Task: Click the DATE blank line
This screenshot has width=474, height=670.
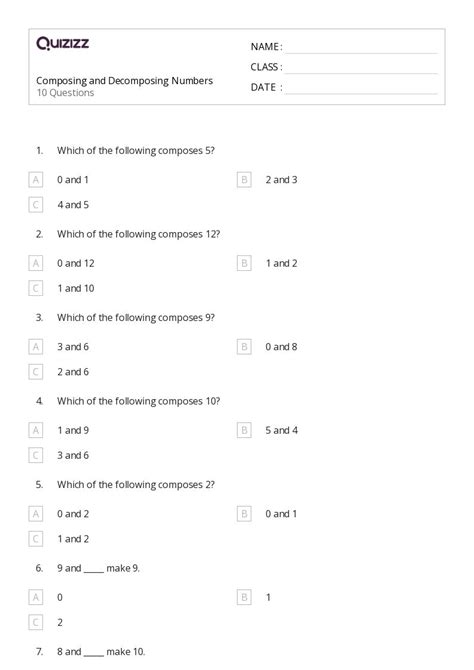Action: (x=362, y=93)
